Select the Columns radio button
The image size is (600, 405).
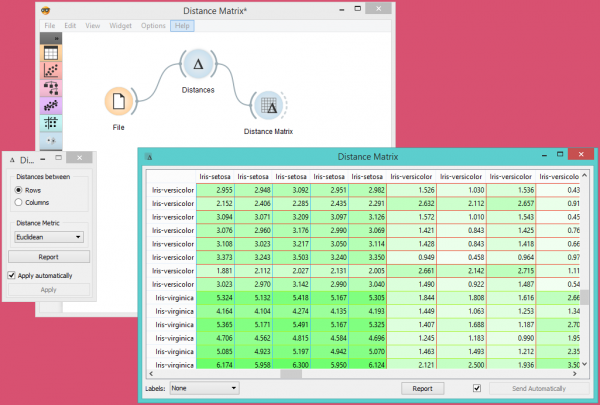[20, 202]
